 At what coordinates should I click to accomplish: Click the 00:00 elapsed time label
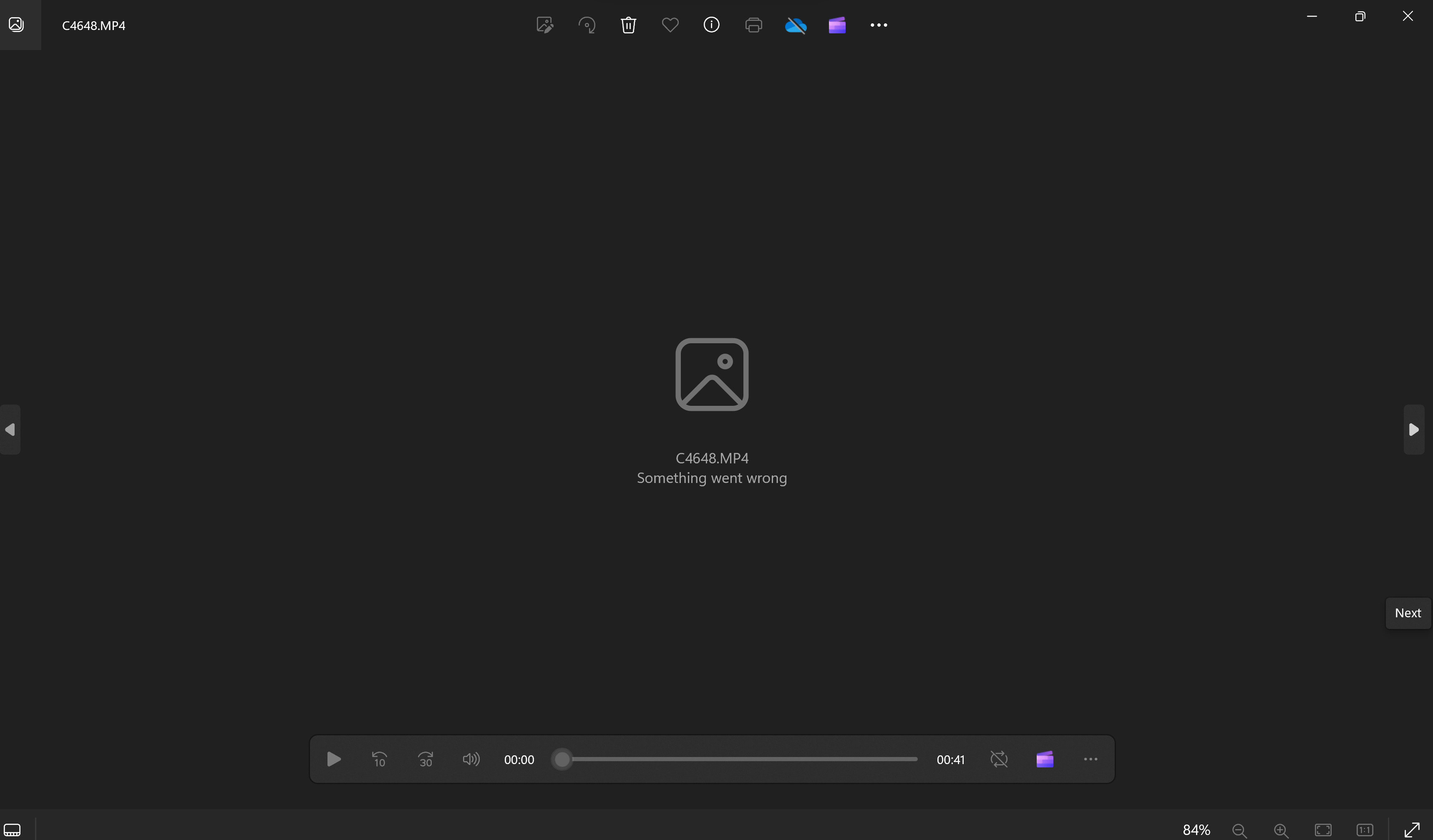pos(519,760)
